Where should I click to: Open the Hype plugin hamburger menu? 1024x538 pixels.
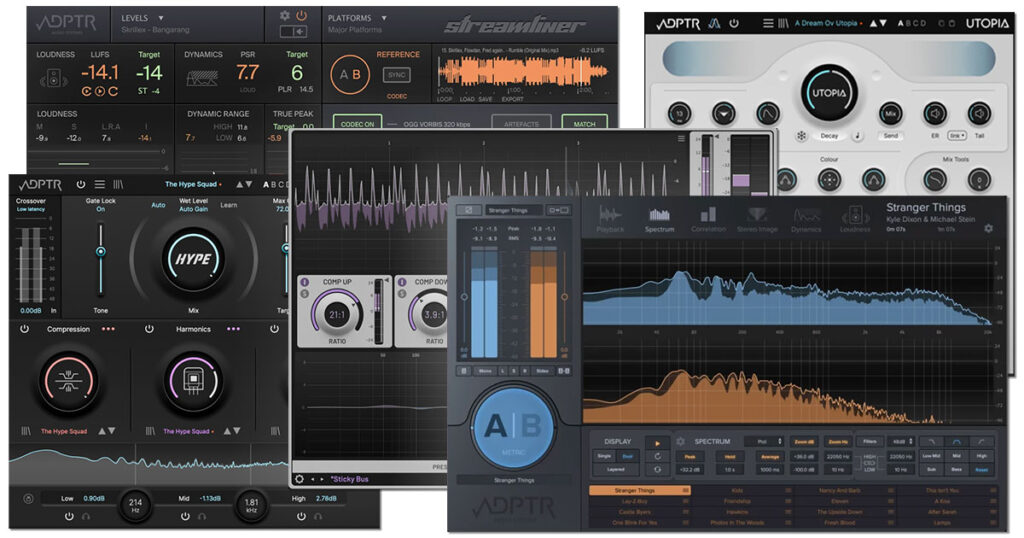[x=99, y=185]
